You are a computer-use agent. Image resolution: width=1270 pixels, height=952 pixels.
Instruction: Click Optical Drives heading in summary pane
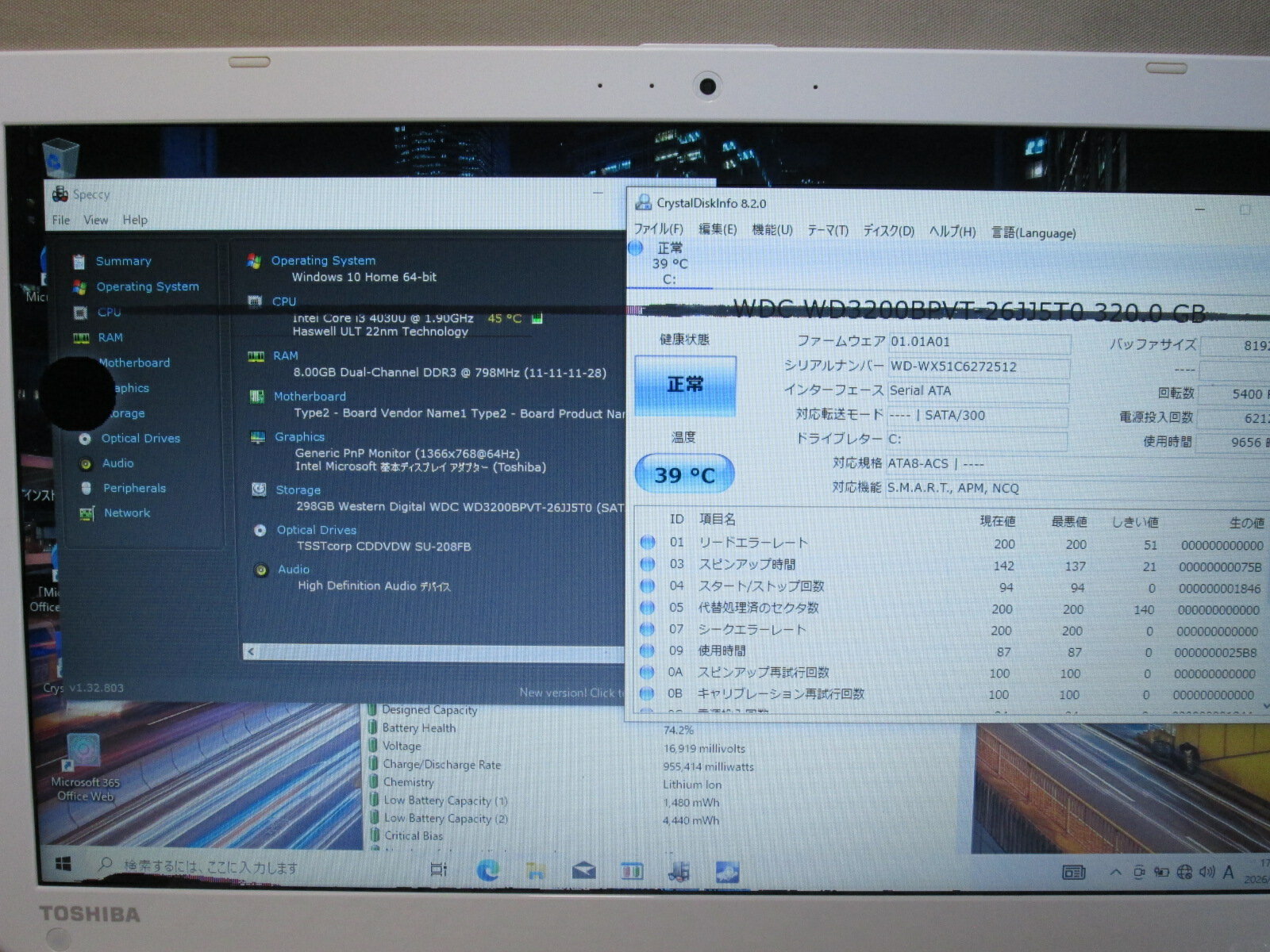[x=316, y=529]
